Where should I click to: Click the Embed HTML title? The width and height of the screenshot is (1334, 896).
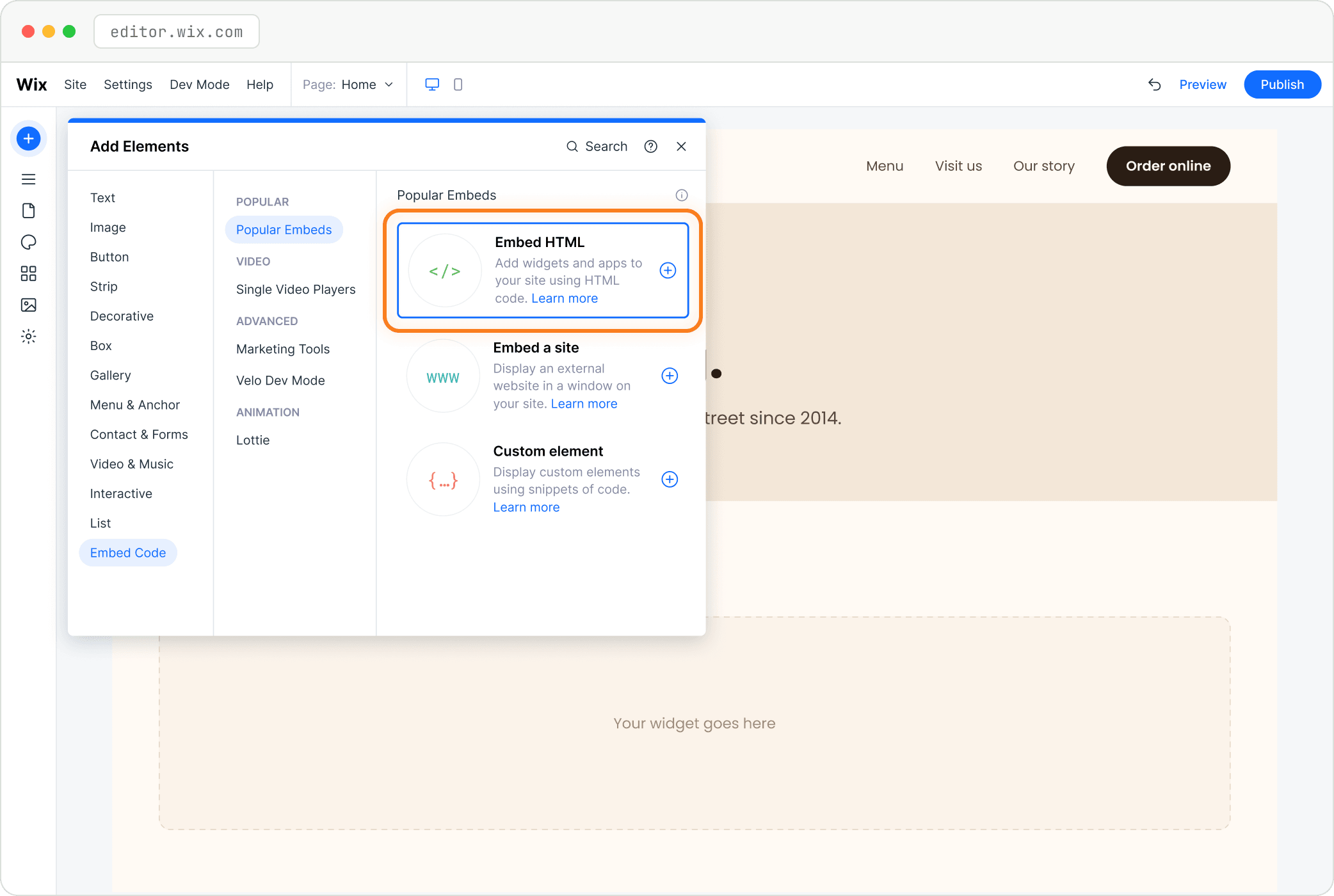pos(540,242)
